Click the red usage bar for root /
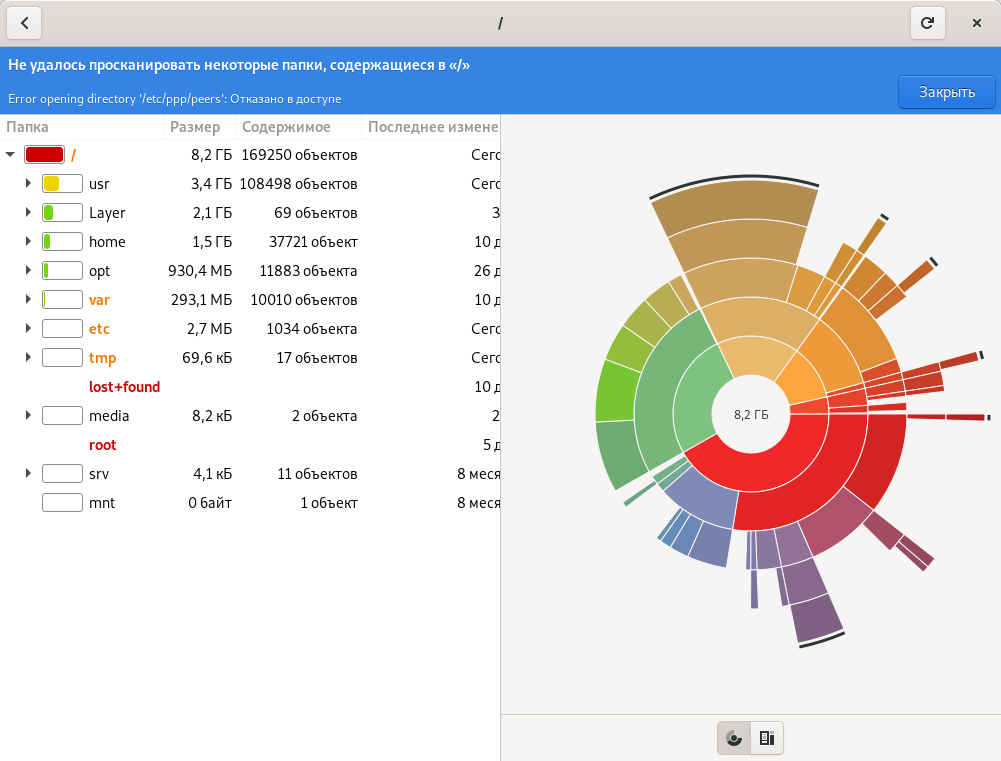 tap(44, 155)
